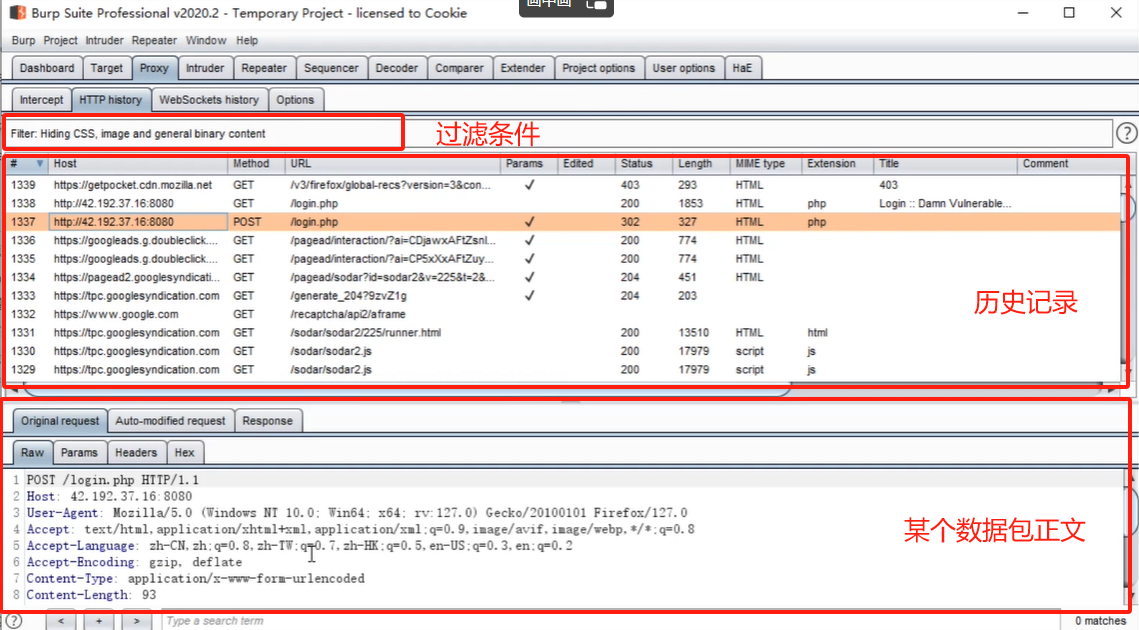Go to next search match with > button
This screenshot has width=1139, height=630.
point(137,621)
